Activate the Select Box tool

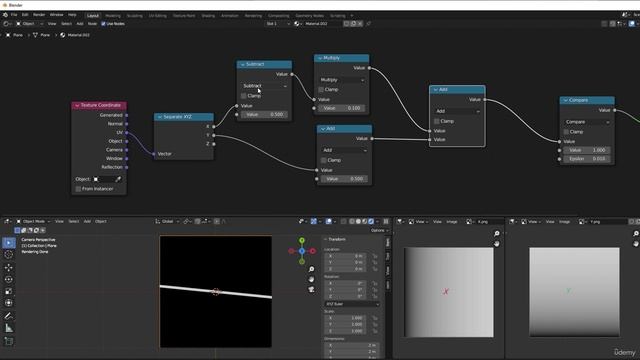(x=9, y=243)
